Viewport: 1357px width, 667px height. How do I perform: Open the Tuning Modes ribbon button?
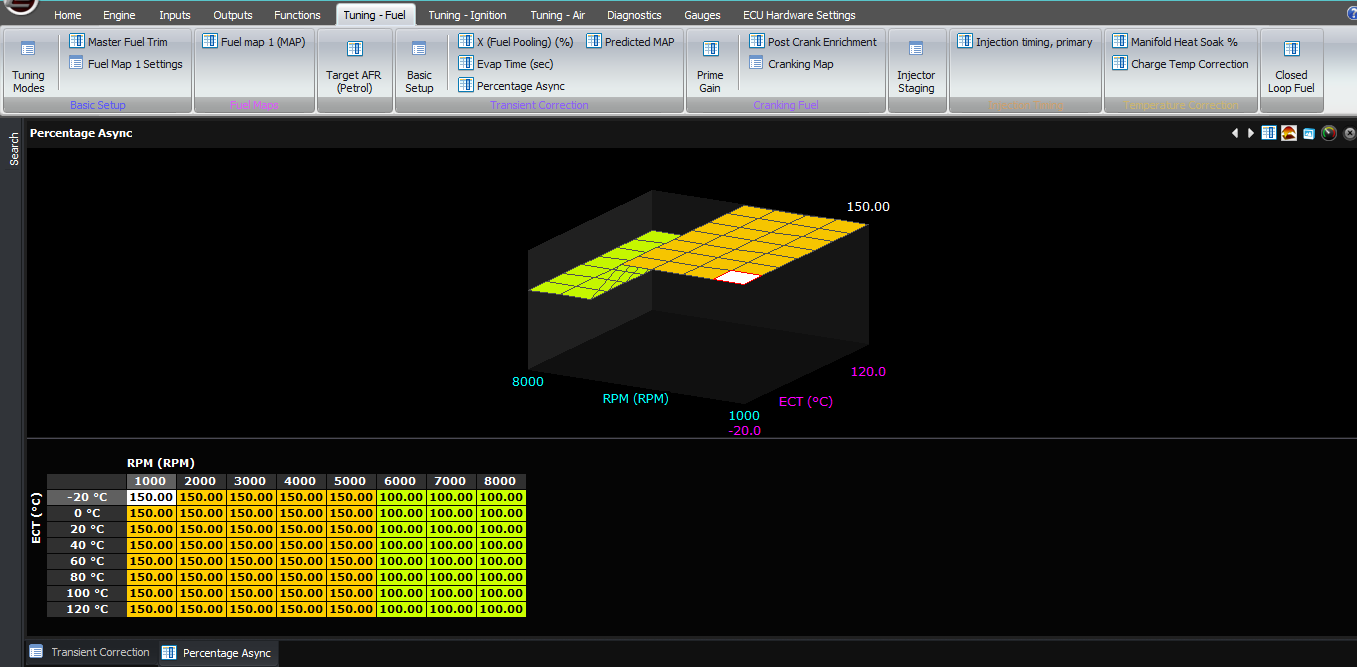pos(28,66)
